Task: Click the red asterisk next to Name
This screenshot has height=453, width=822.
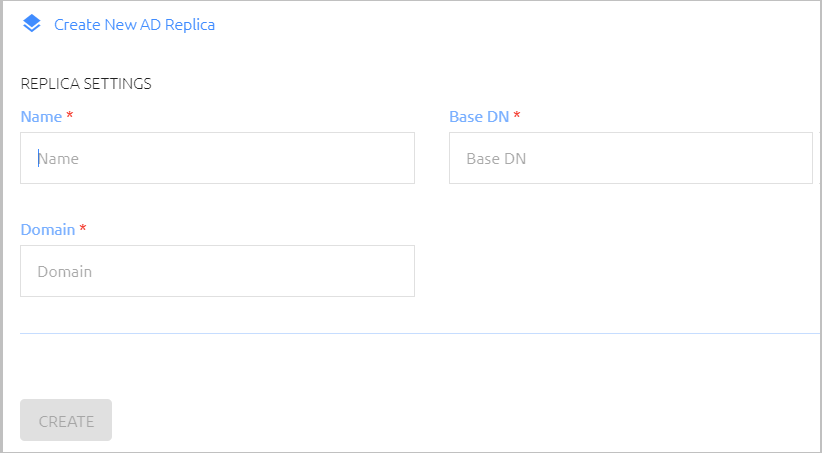Action: point(70,115)
